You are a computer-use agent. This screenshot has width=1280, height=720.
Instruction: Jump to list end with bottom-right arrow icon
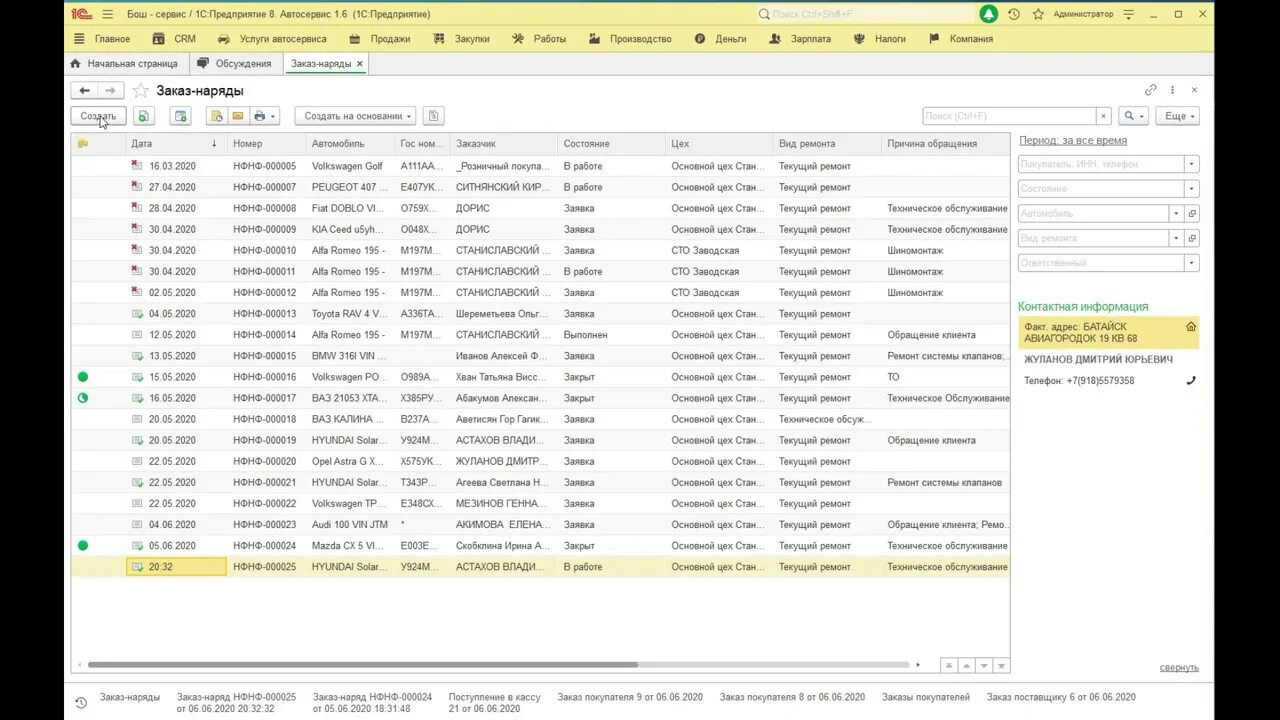coord(1002,665)
